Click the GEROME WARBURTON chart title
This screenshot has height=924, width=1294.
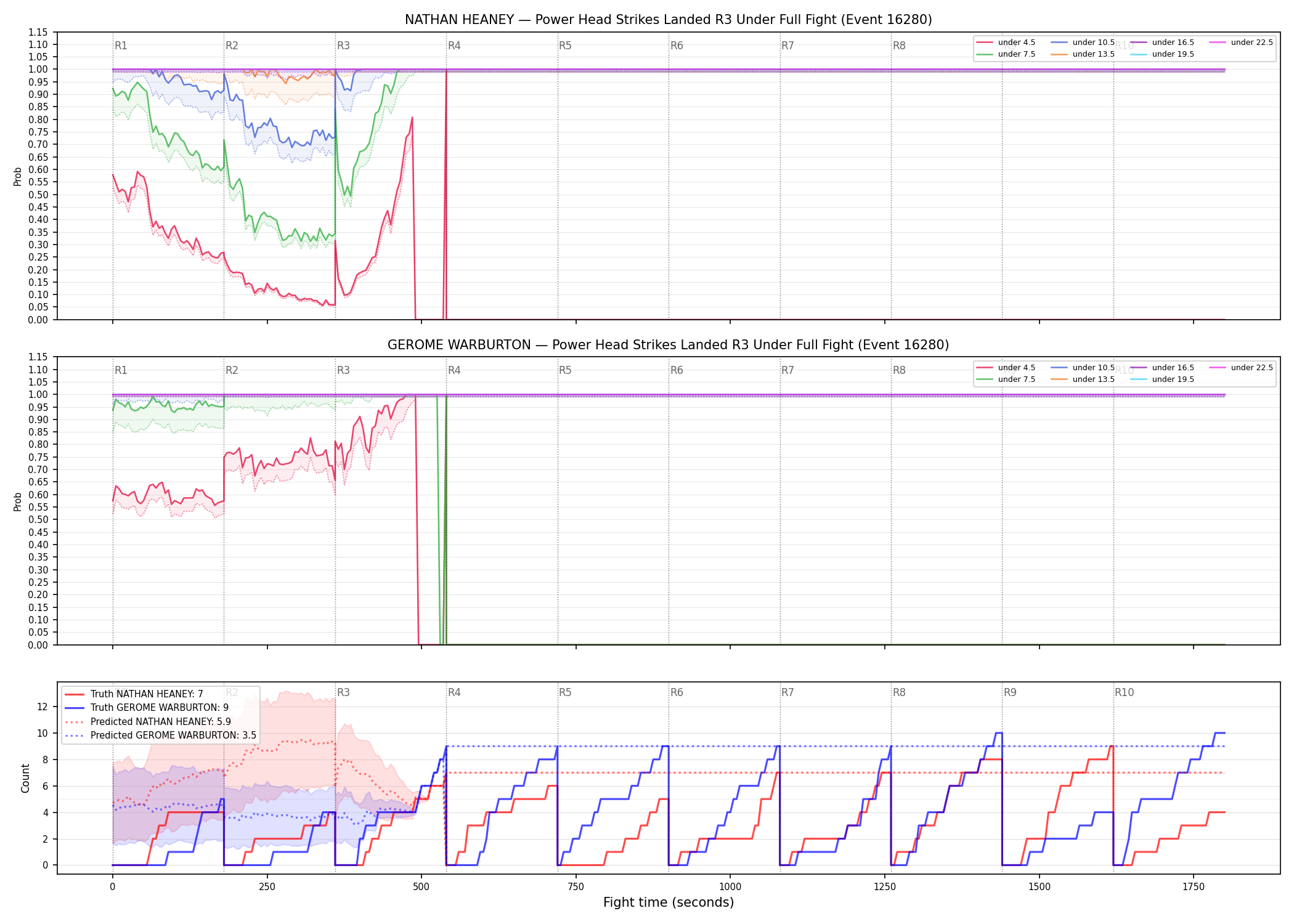(x=669, y=345)
